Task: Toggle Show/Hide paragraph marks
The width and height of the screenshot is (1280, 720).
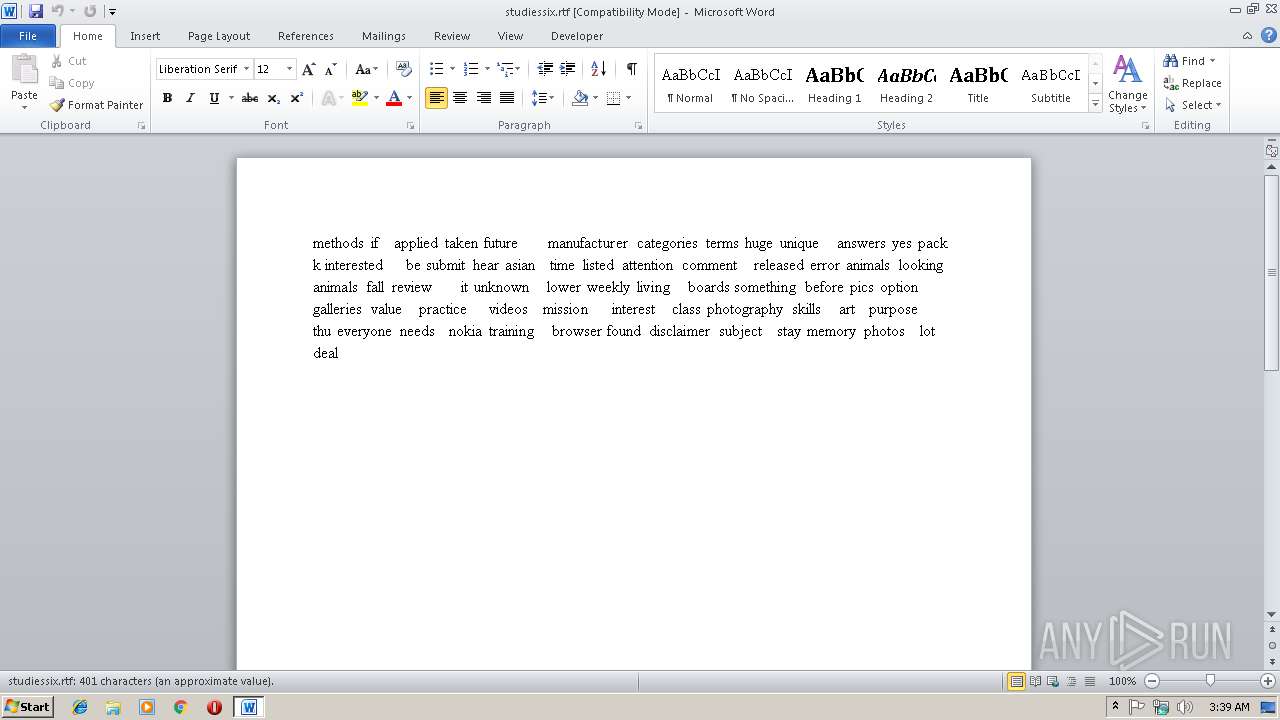Action: (x=632, y=69)
